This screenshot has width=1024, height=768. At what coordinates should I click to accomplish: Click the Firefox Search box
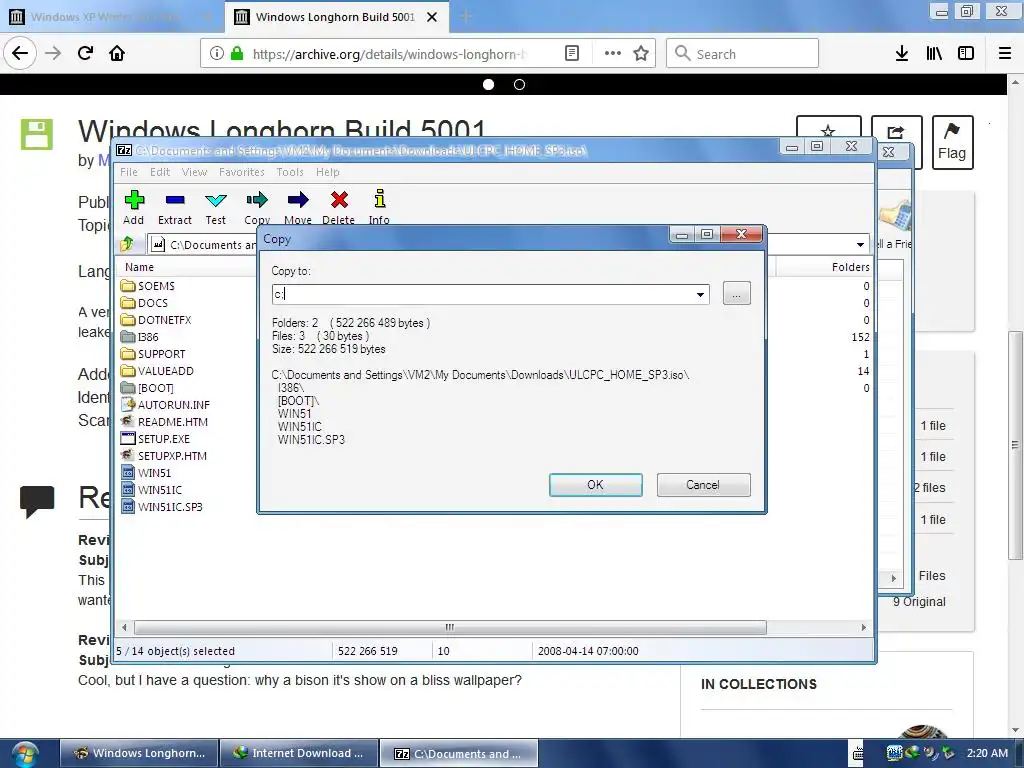point(743,54)
